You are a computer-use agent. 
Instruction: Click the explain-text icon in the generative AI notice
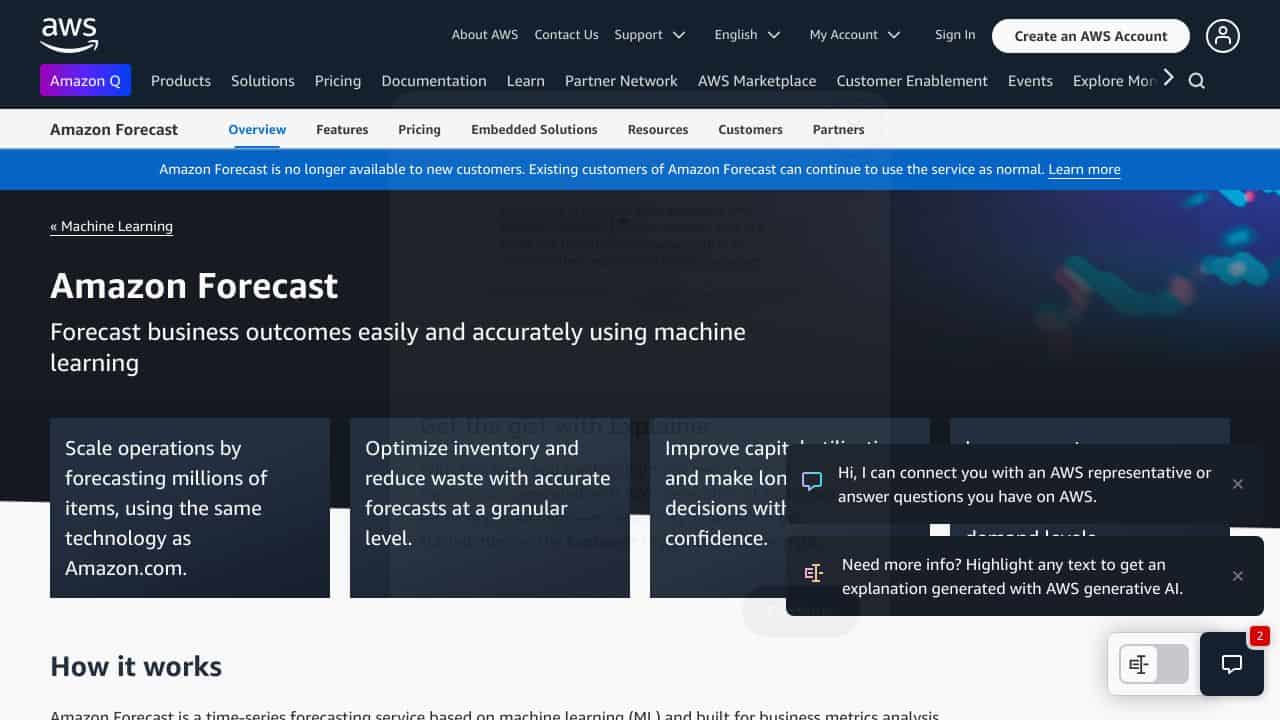pos(813,573)
